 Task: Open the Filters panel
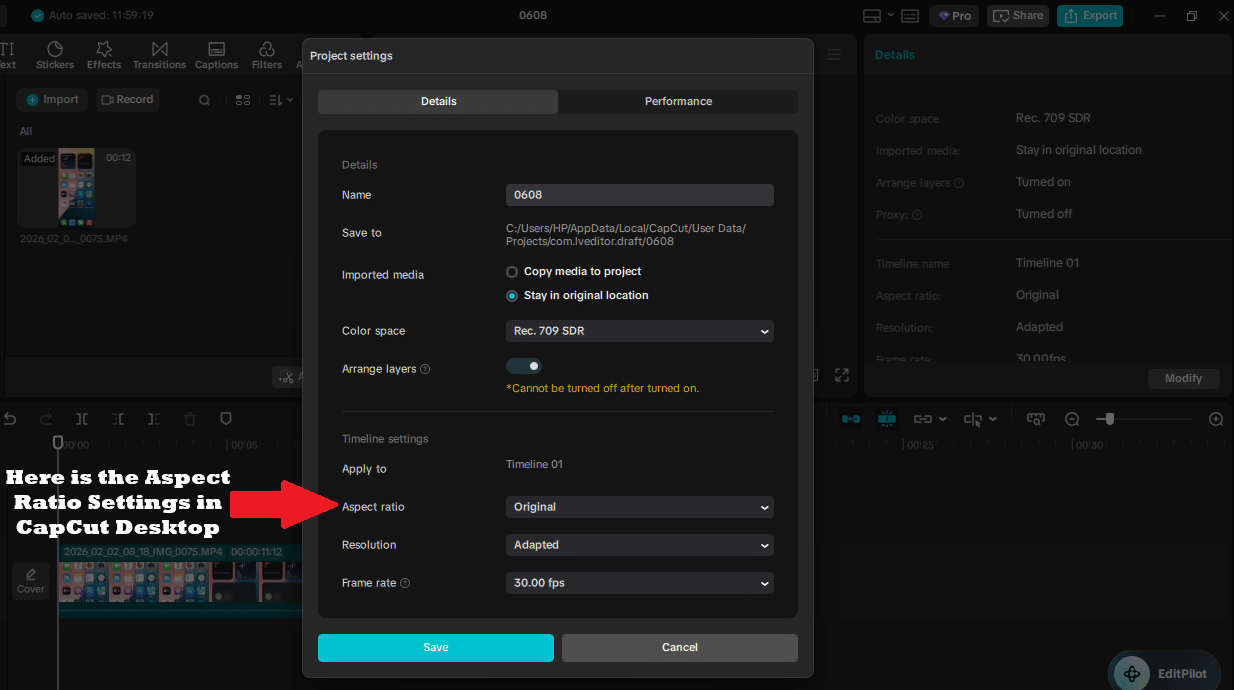point(267,55)
